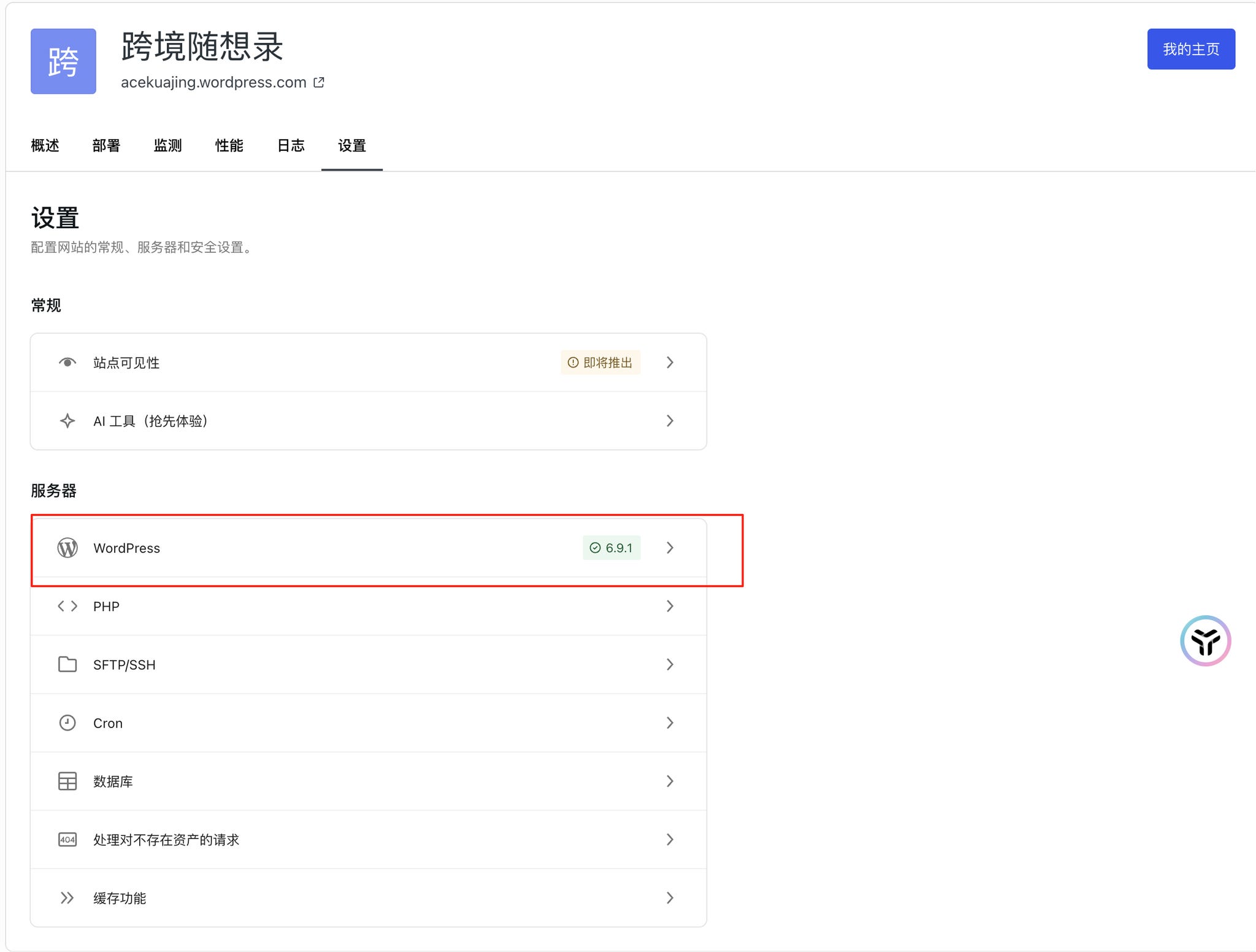Image resolution: width=1256 pixels, height=952 pixels.
Task: Expand the 数据库 row chevron
Action: pos(670,781)
